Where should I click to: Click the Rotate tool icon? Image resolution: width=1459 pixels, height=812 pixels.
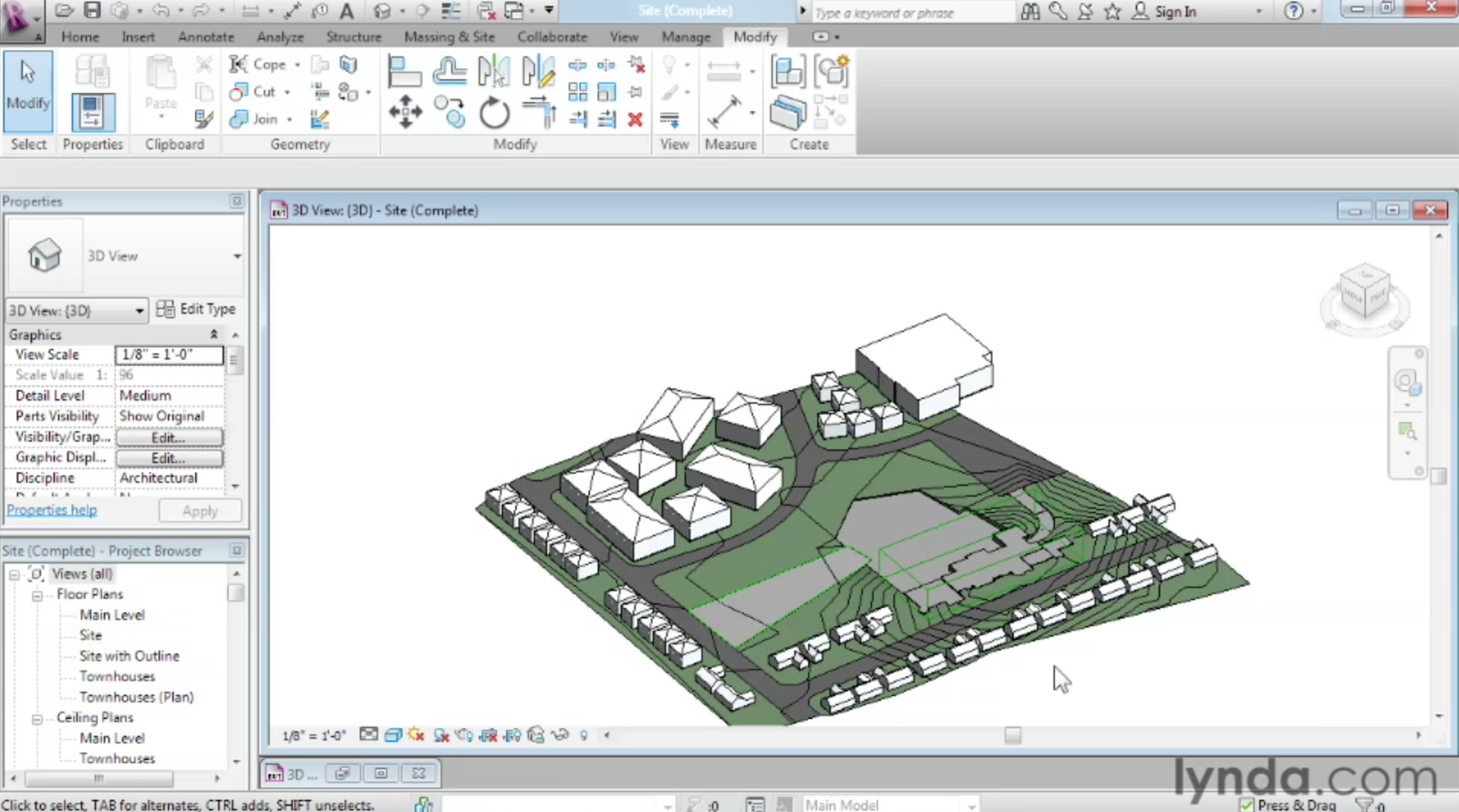(494, 114)
